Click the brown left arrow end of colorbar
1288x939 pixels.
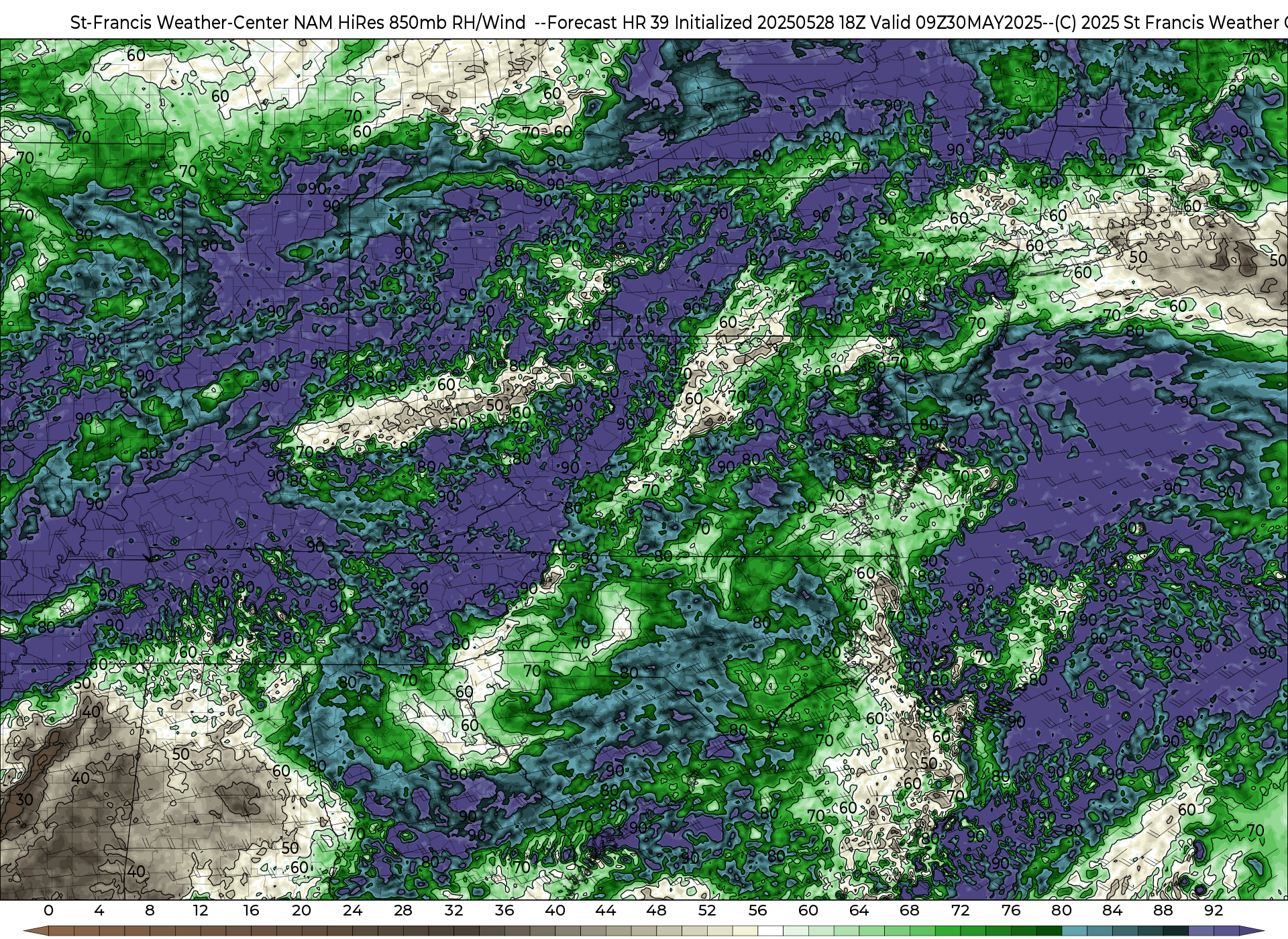point(36,931)
